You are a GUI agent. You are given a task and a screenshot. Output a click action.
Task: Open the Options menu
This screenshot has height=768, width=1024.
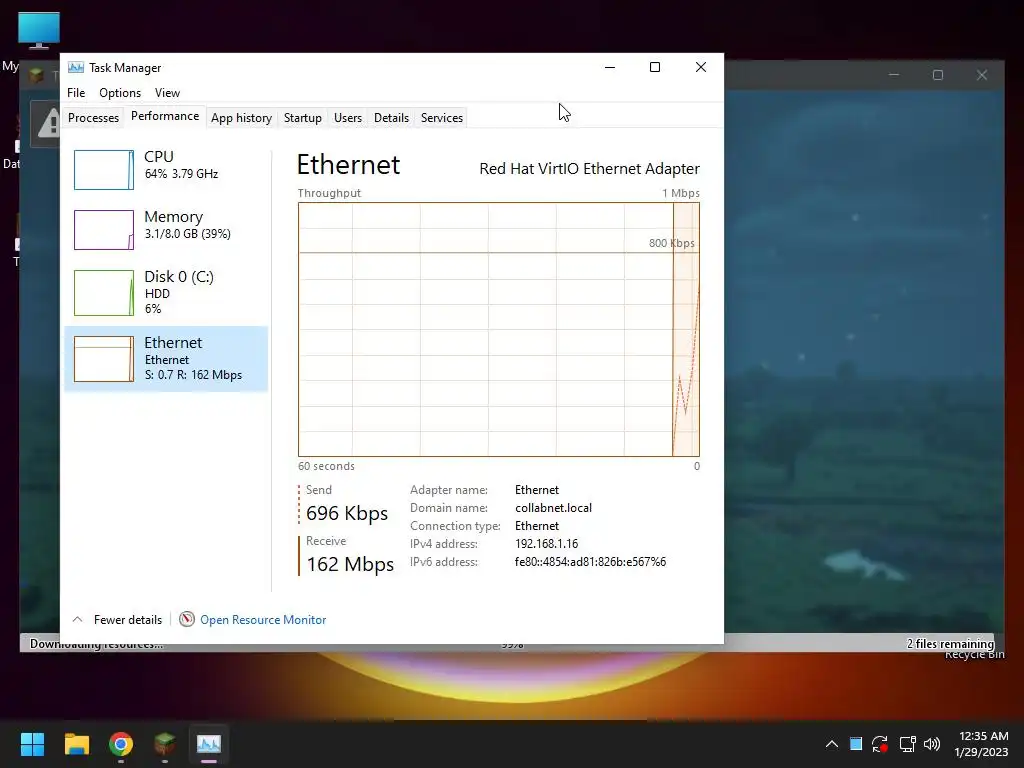[120, 93]
